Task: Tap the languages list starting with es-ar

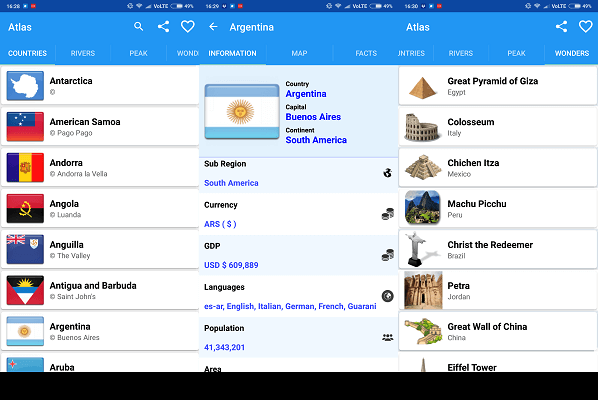Action: [x=290, y=306]
